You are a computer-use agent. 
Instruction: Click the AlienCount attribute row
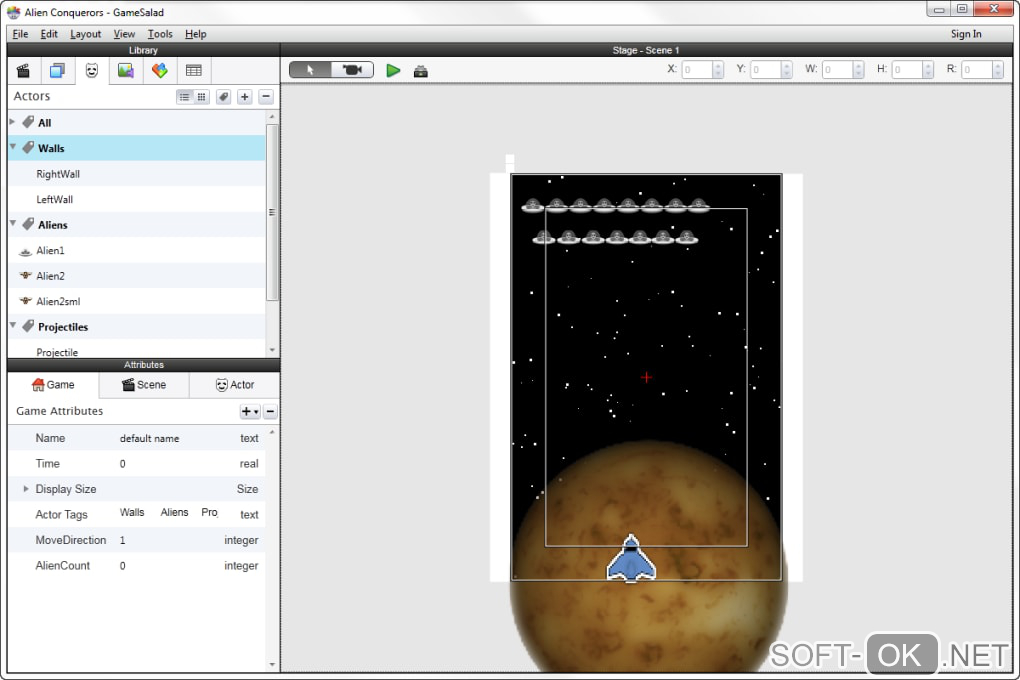pos(137,565)
